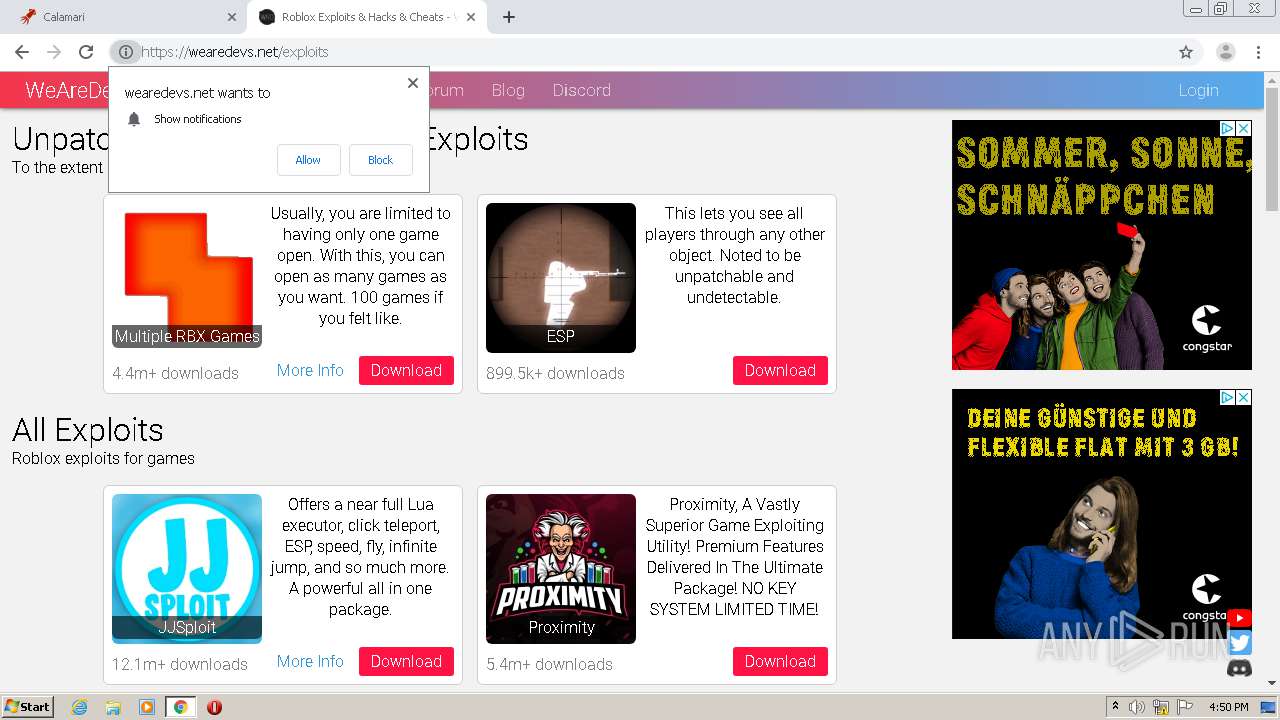View site information icon in address bar
Screen dimensions: 1280x720
(x=126, y=52)
